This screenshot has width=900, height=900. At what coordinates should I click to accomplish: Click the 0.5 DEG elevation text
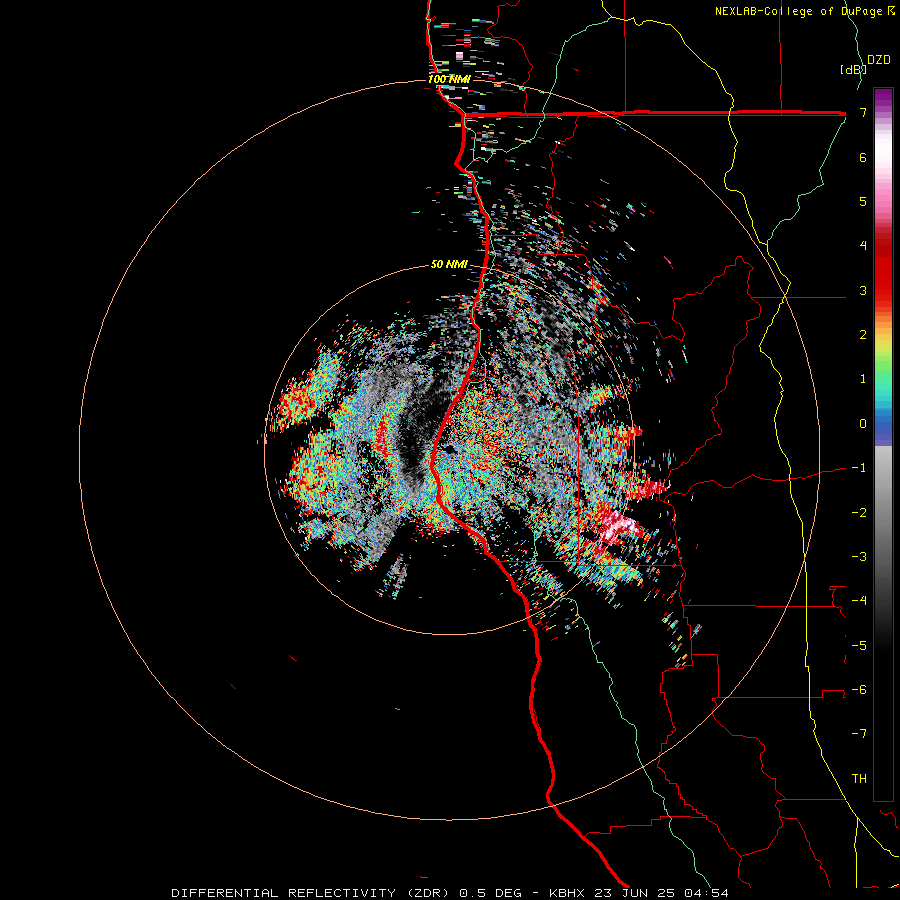click(490, 893)
